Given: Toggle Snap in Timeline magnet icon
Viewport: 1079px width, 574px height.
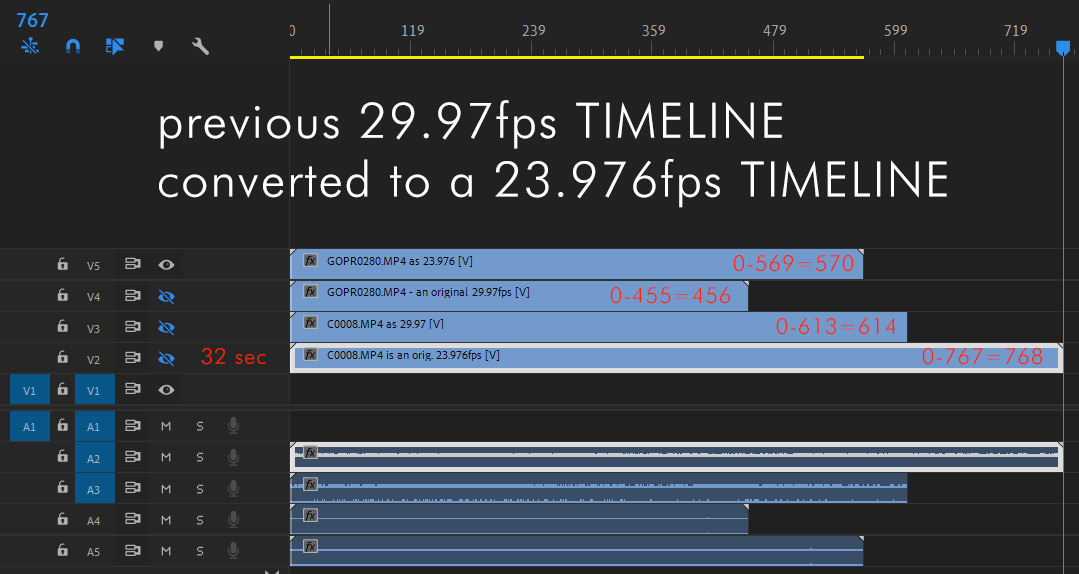Looking at the screenshot, I should click(72, 46).
